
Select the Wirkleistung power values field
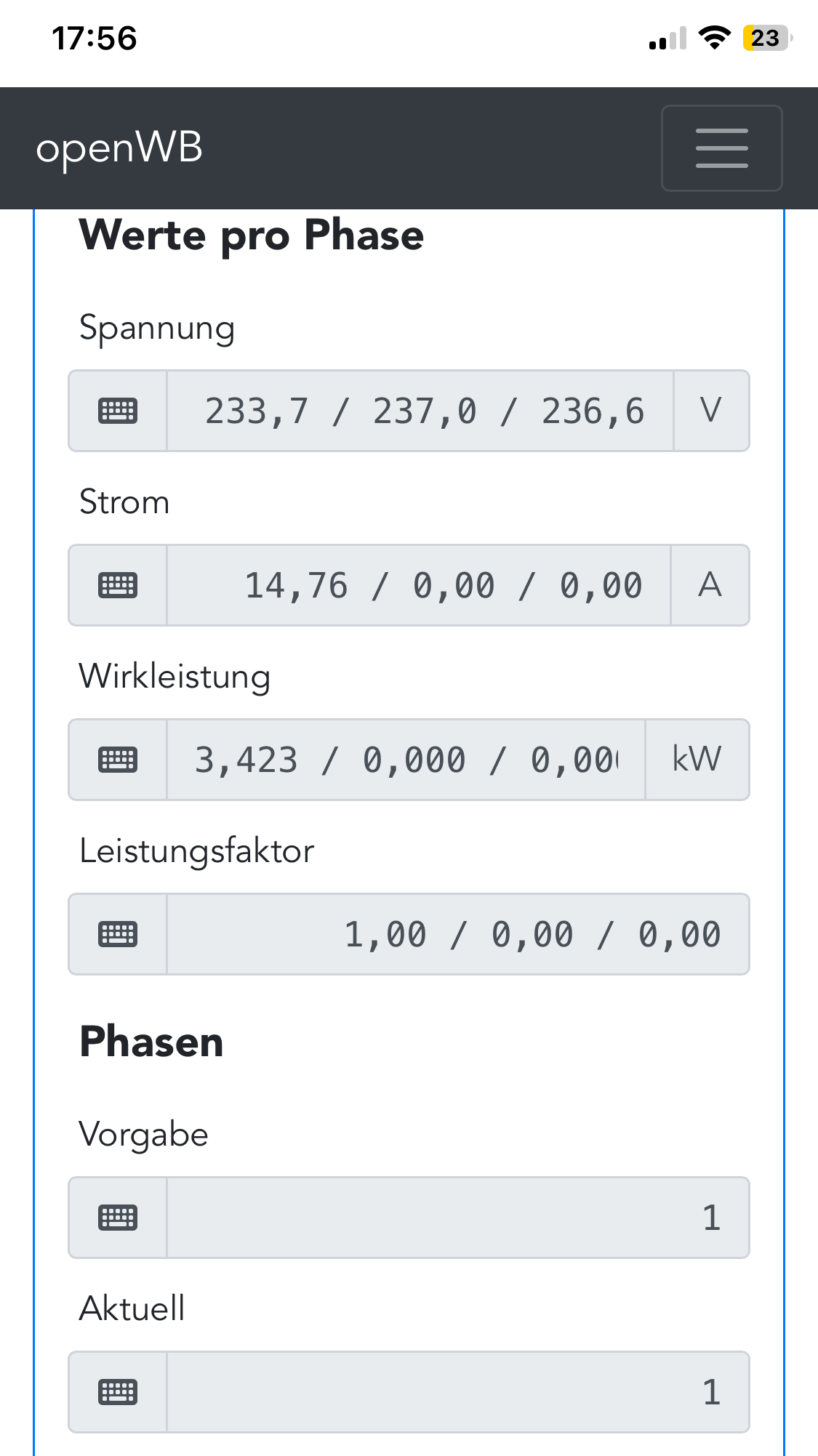point(406,760)
